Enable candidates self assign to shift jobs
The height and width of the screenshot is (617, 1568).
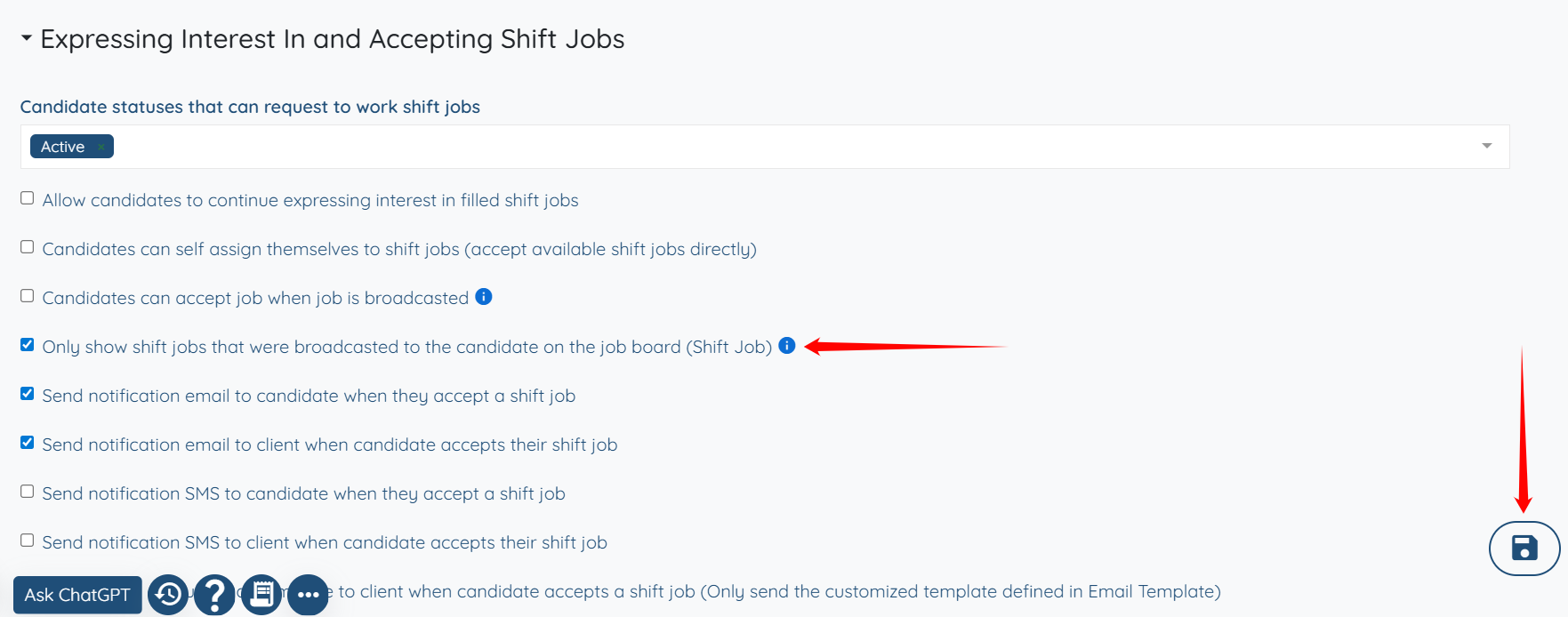coord(28,247)
